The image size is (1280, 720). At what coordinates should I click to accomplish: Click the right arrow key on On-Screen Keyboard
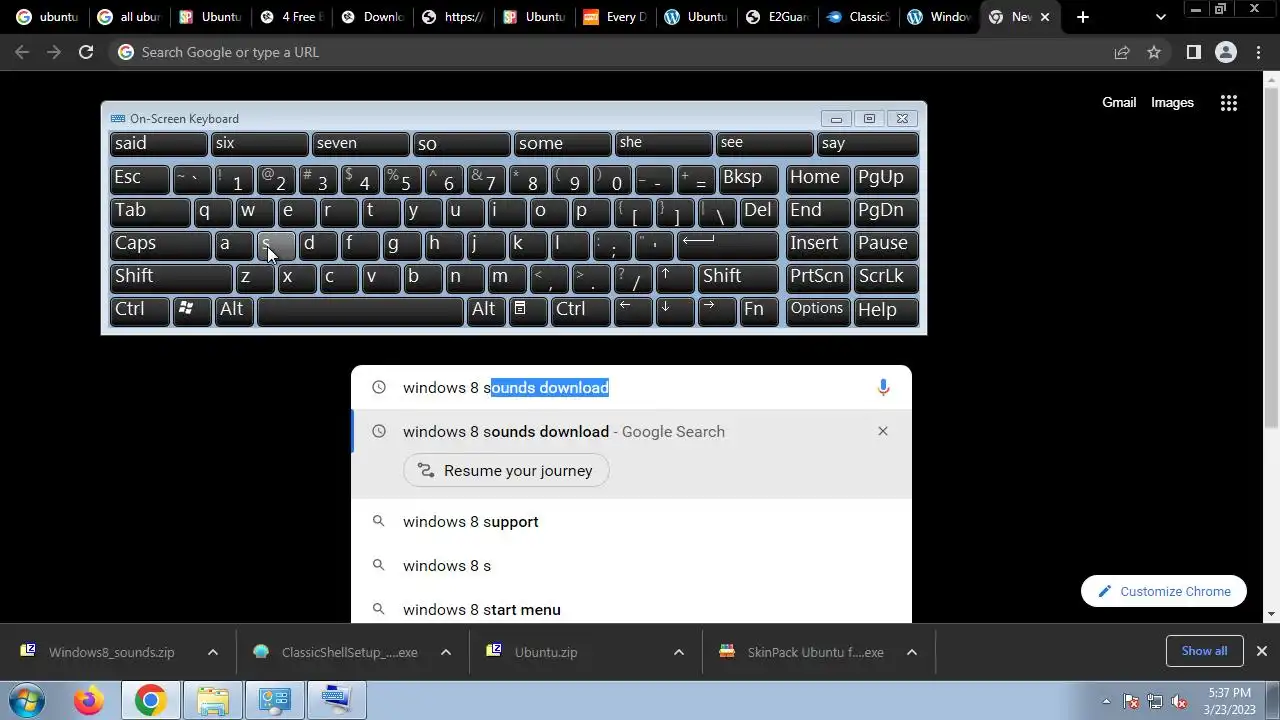[717, 310]
